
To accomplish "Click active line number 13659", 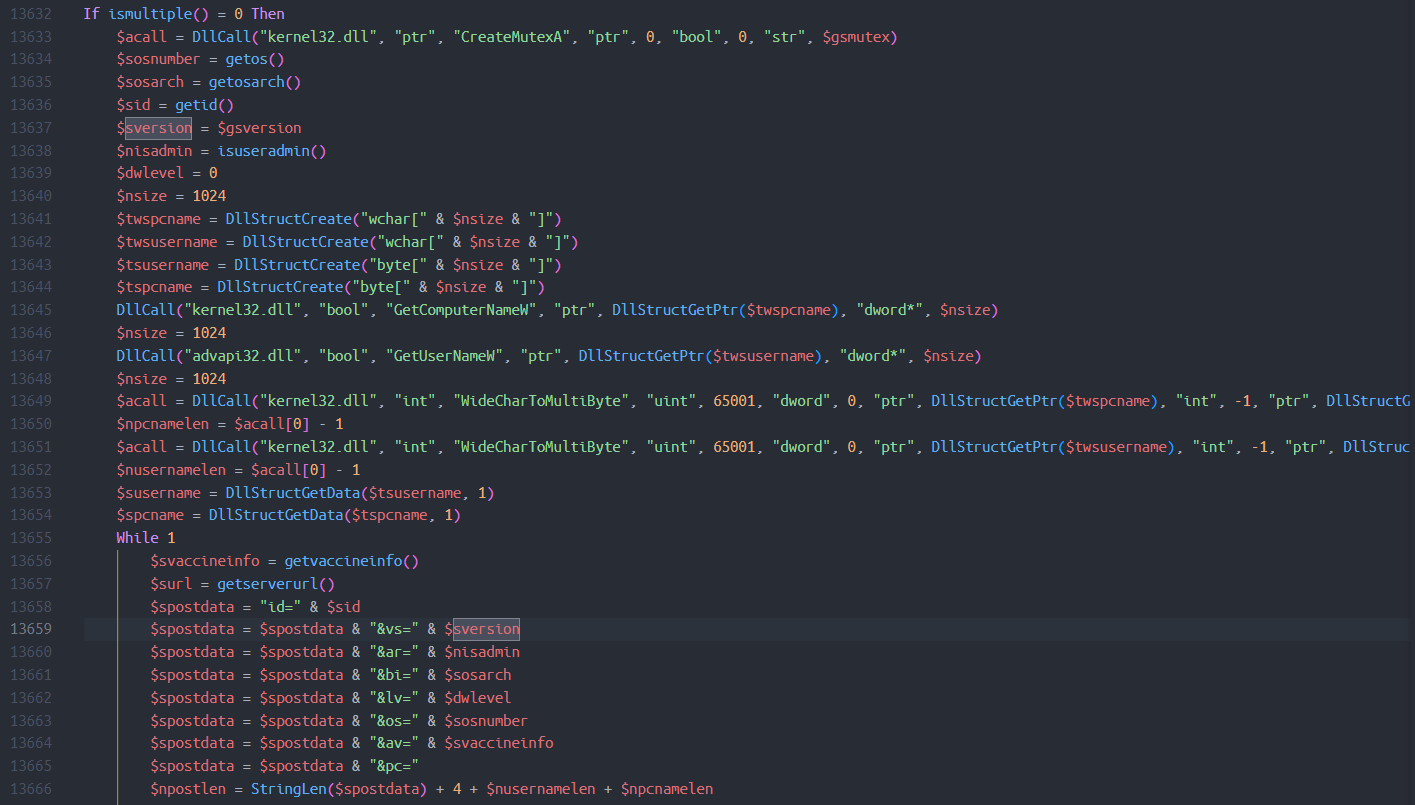I will point(32,630).
